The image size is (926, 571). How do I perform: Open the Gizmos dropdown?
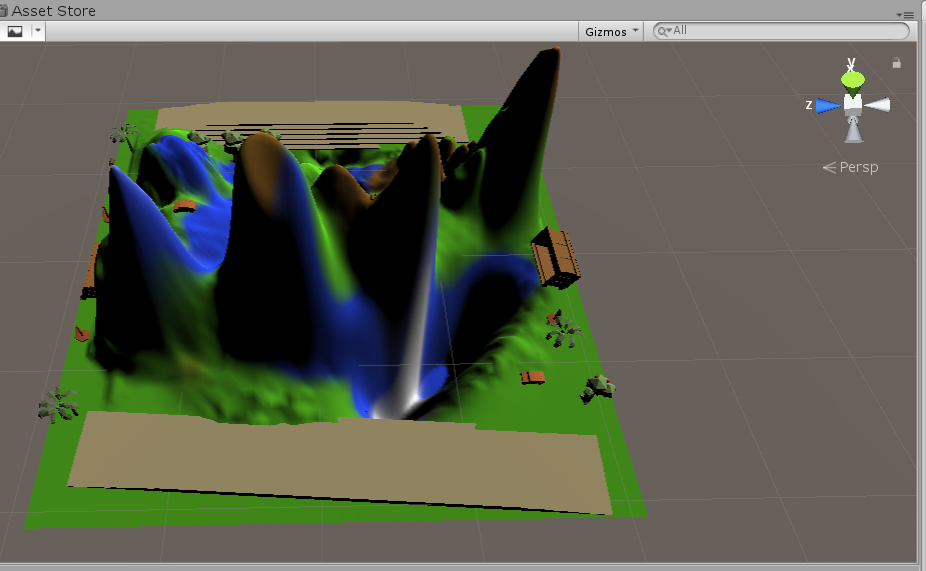pos(611,31)
